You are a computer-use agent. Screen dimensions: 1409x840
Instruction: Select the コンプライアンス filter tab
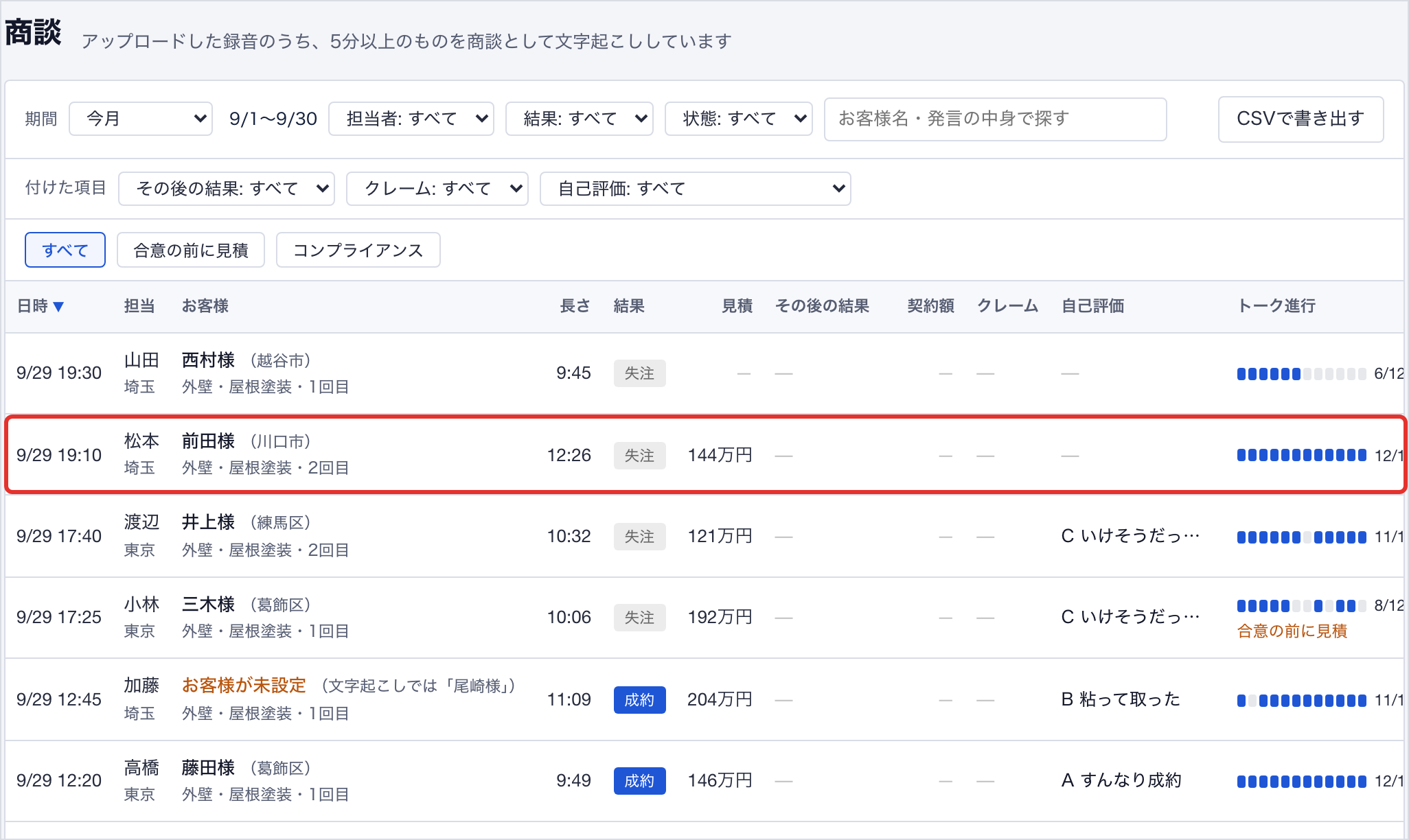[x=358, y=250]
